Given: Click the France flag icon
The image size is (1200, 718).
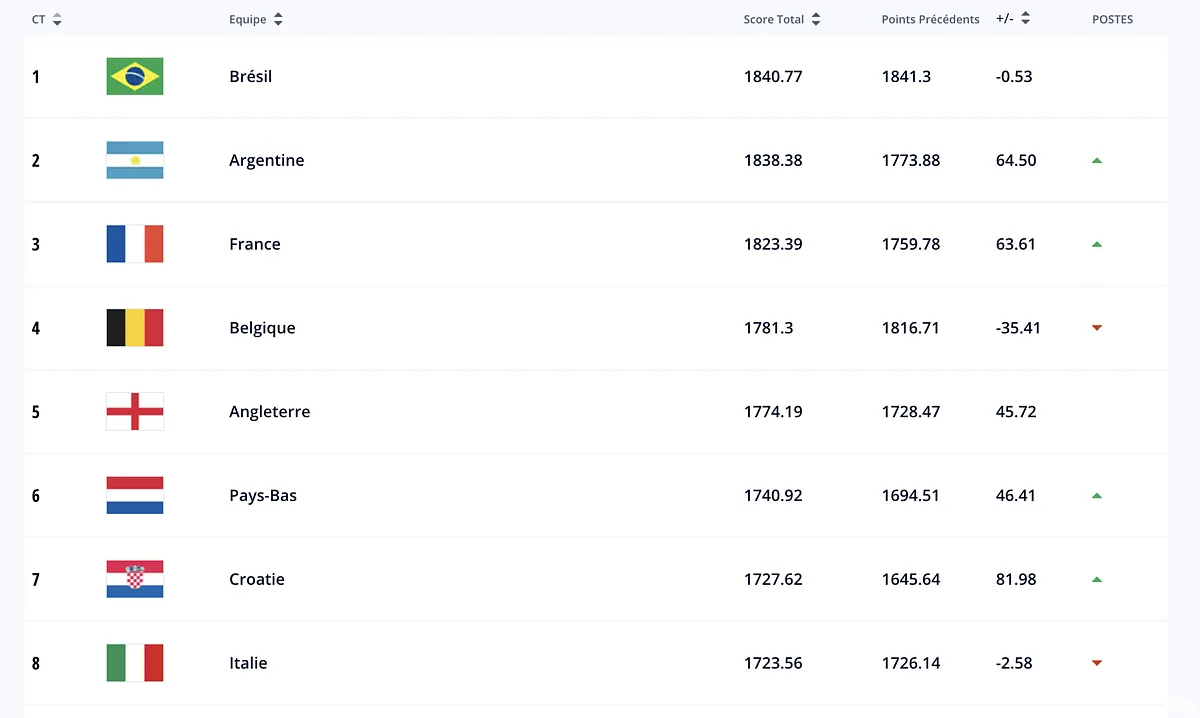Looking at the screenshot, I should [134, 244].
